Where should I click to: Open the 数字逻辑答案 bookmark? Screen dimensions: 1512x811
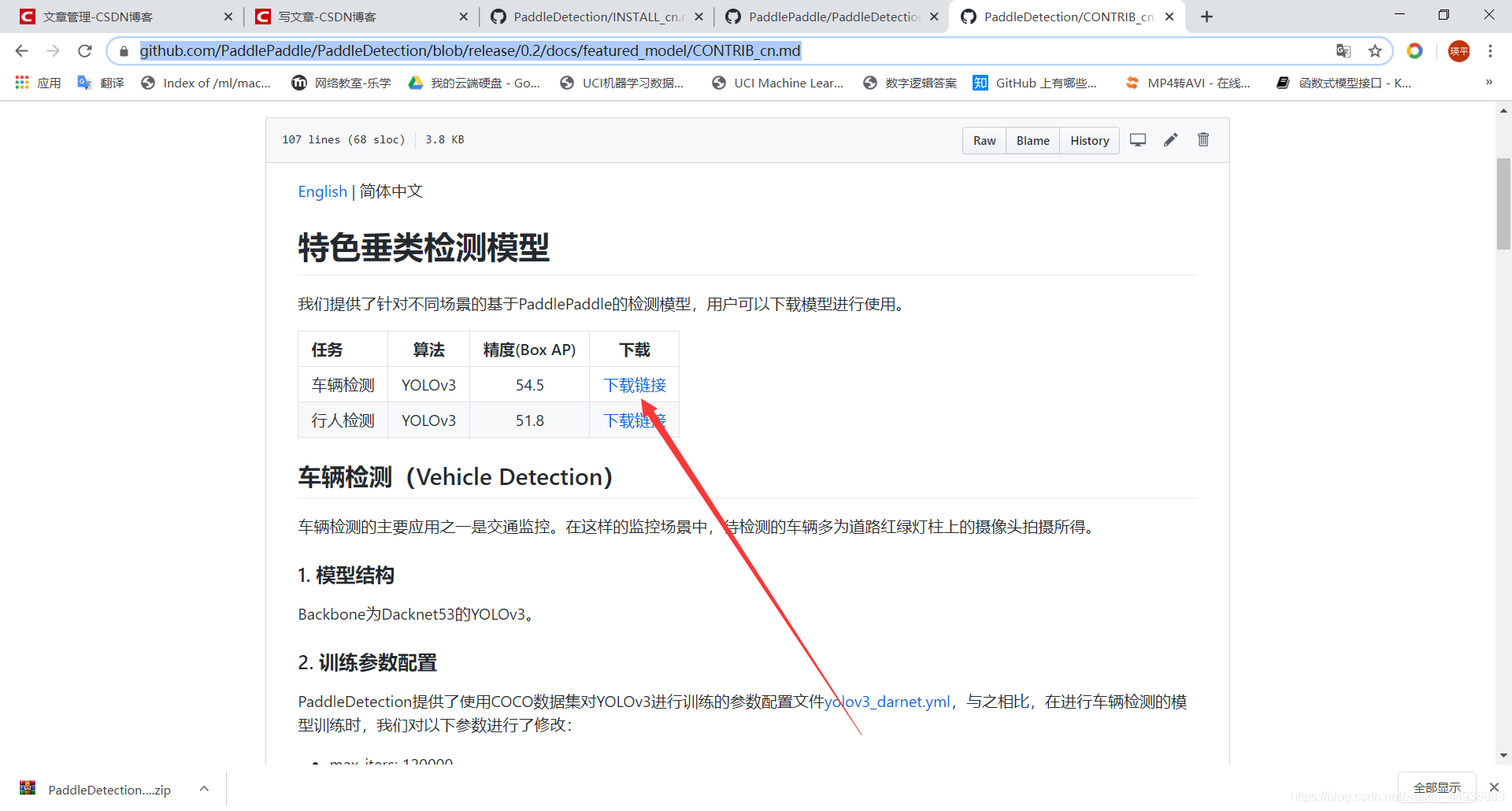910,83
